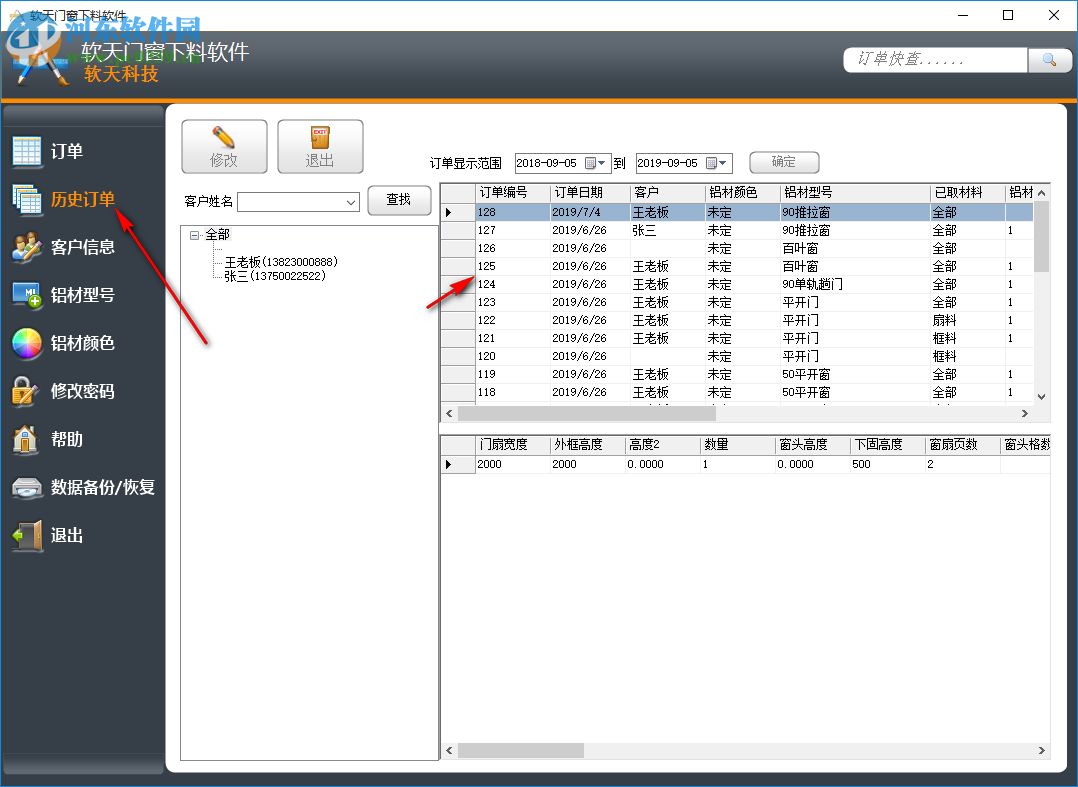1078x787 pixels.
Task: Sort by 订单日期 column header
Action: point(590,192)
